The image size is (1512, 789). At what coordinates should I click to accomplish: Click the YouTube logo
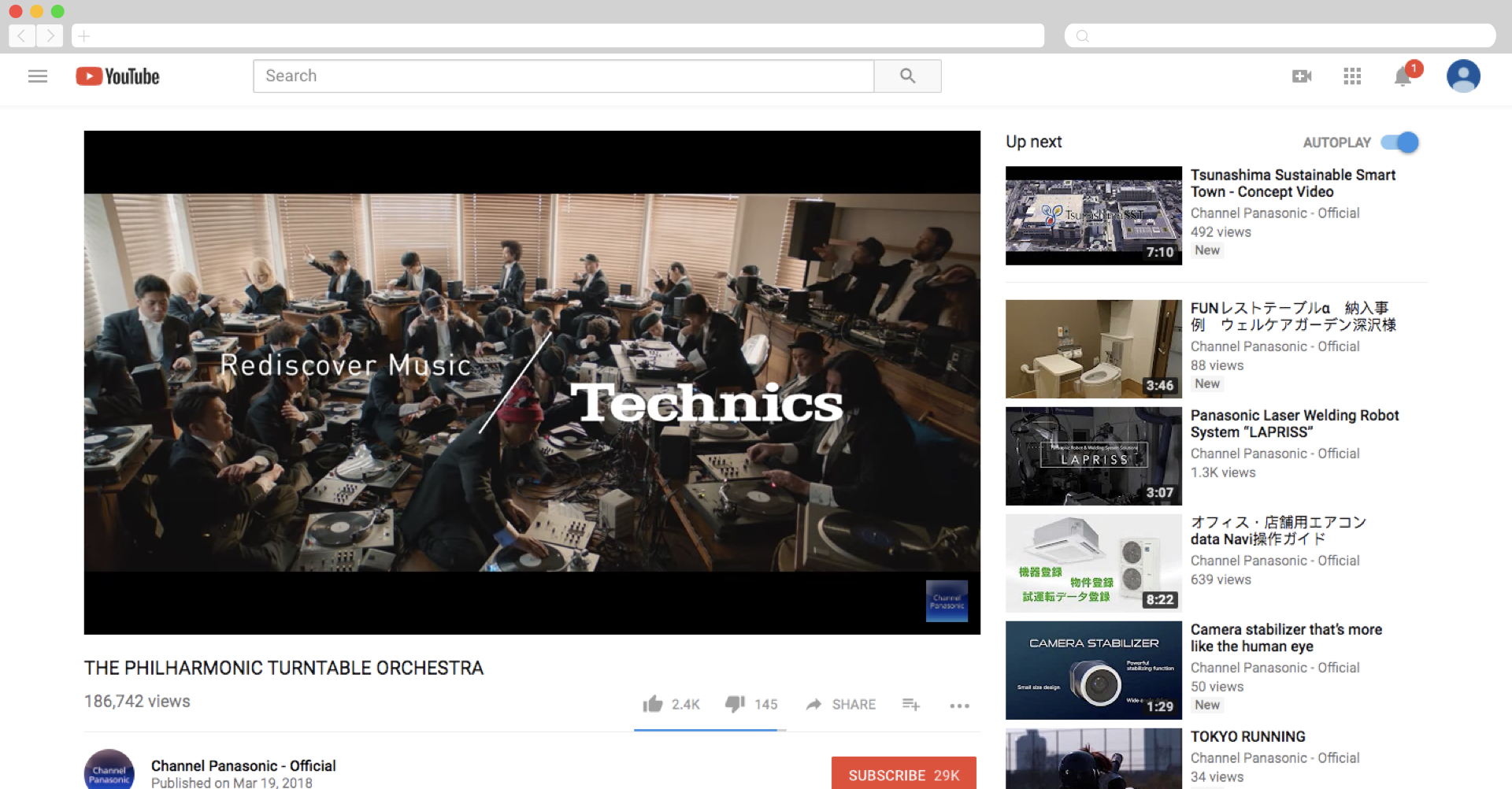coord(117,76)
